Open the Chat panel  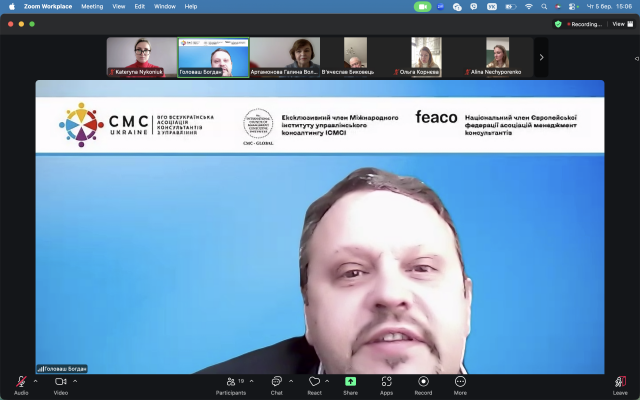click(277, 383)
